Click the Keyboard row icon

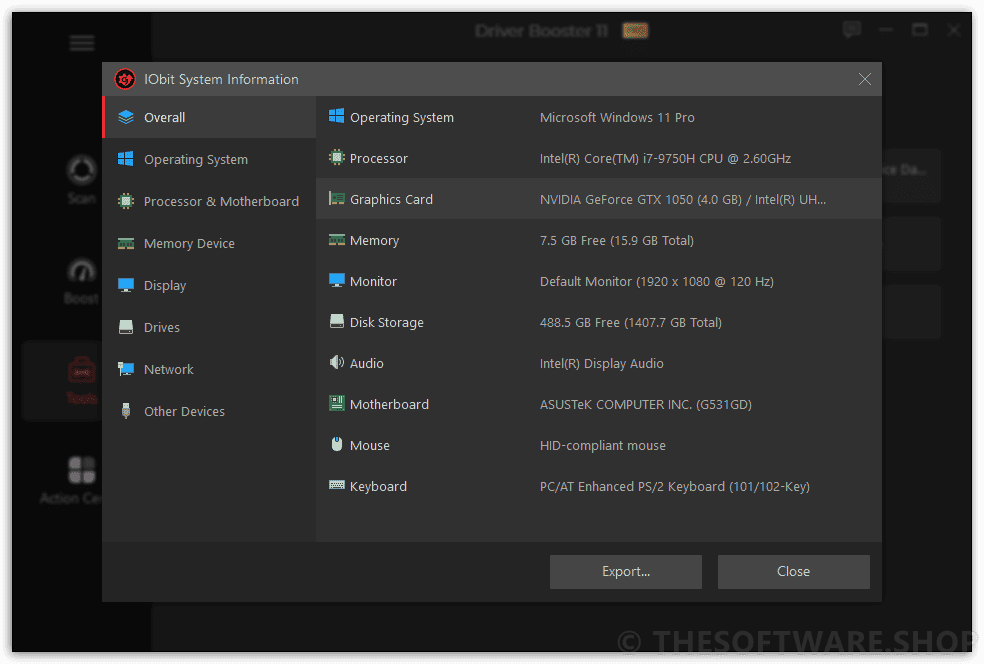click(x=337, y=485)
